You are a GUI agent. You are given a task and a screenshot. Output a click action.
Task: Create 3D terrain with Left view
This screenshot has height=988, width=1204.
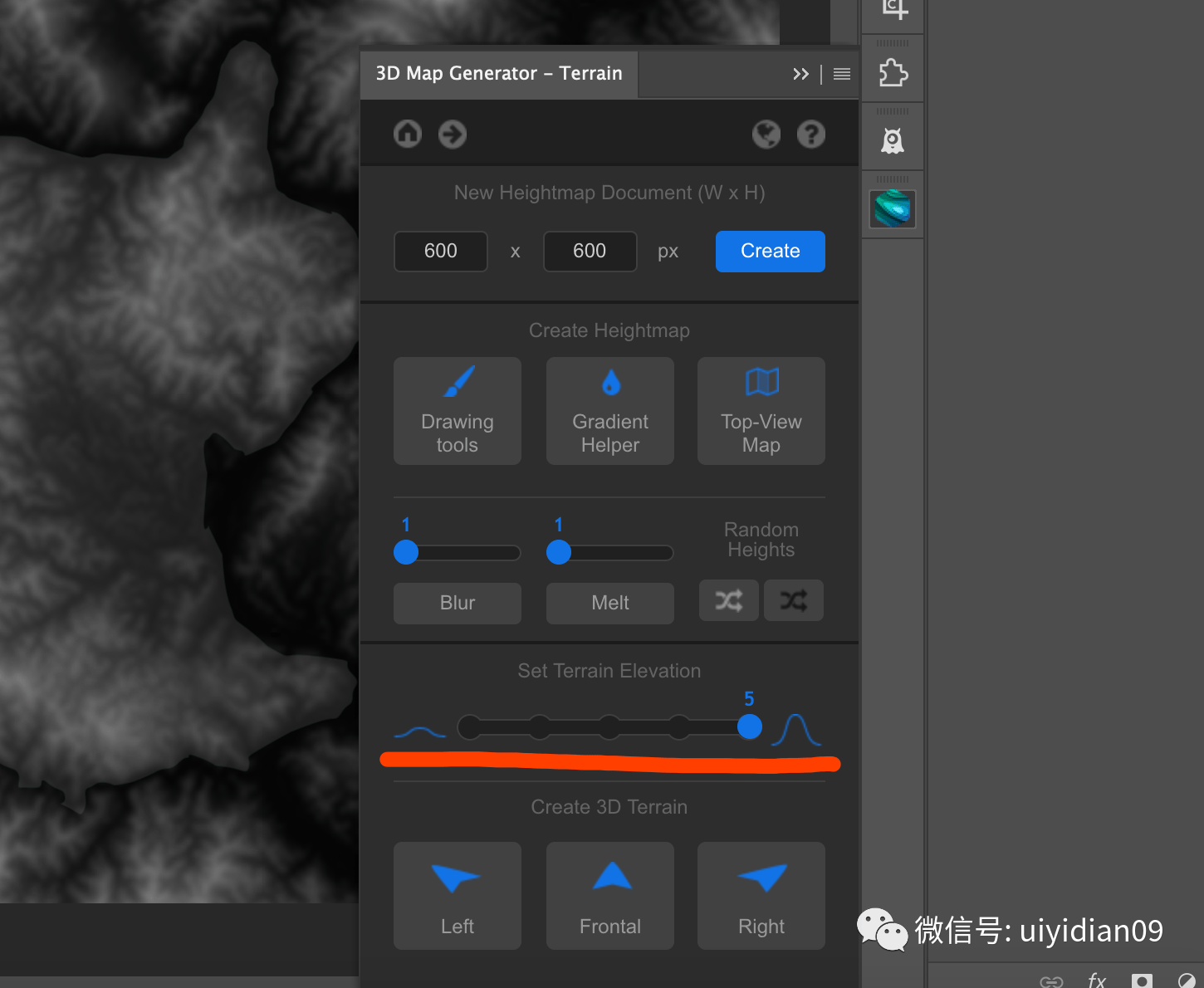pyautogui.click(x=458, y=896)
